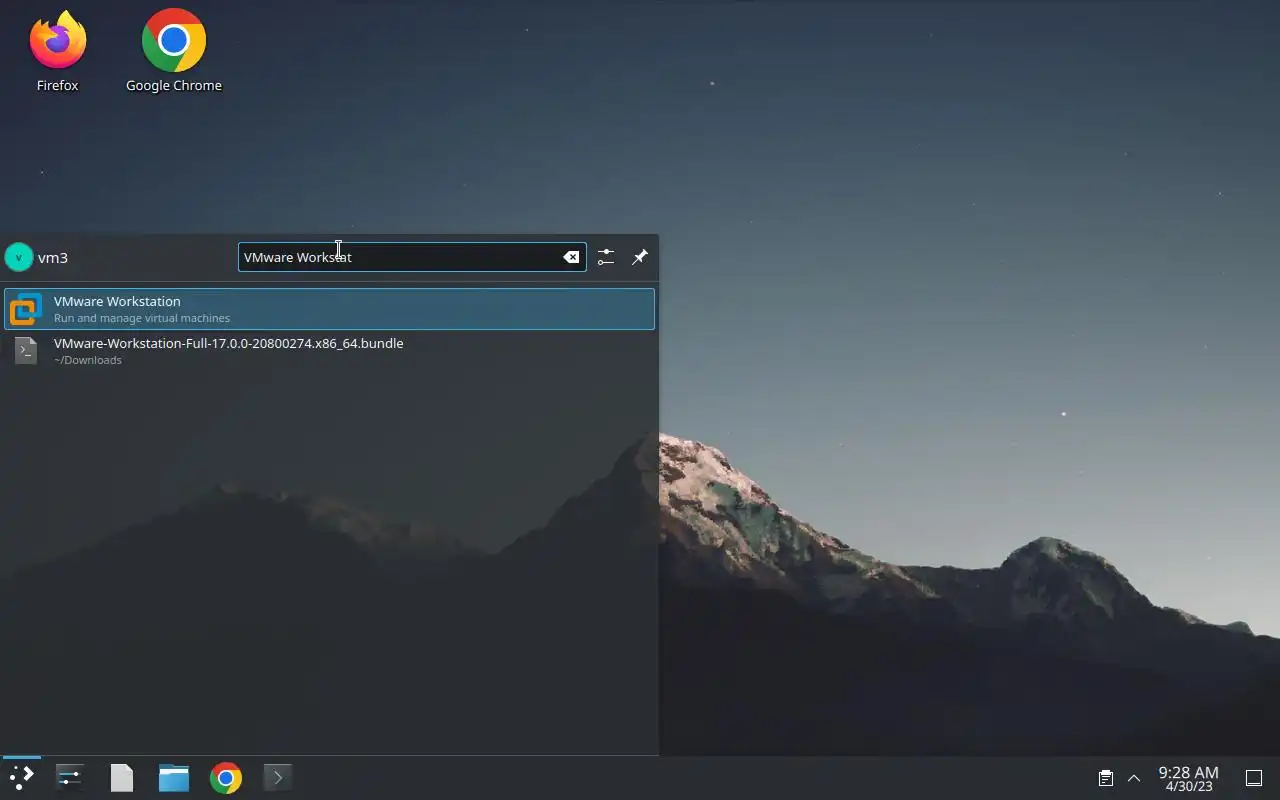The height and width of the screenshot is (800, 1280).
Task: Open the Konsole terminal from the taskbar
Action: (277, 778)
